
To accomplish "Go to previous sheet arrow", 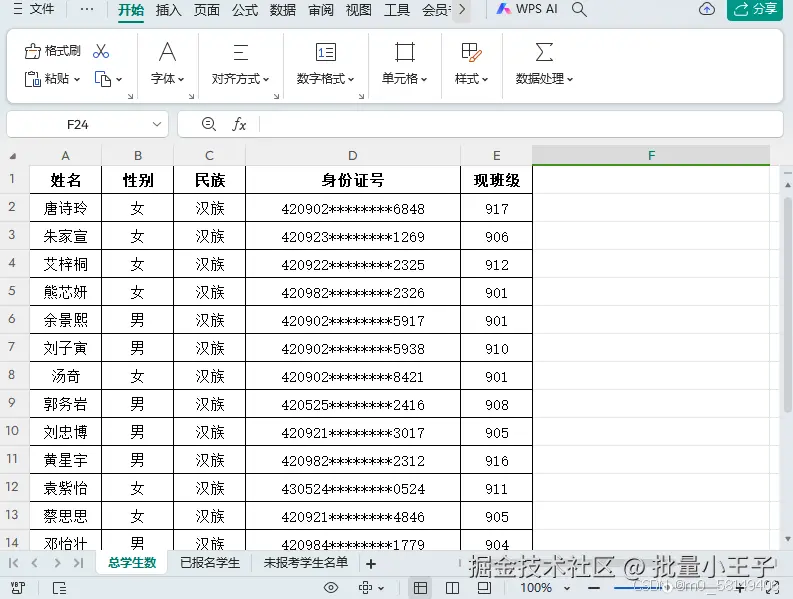I will pos(34,563).
